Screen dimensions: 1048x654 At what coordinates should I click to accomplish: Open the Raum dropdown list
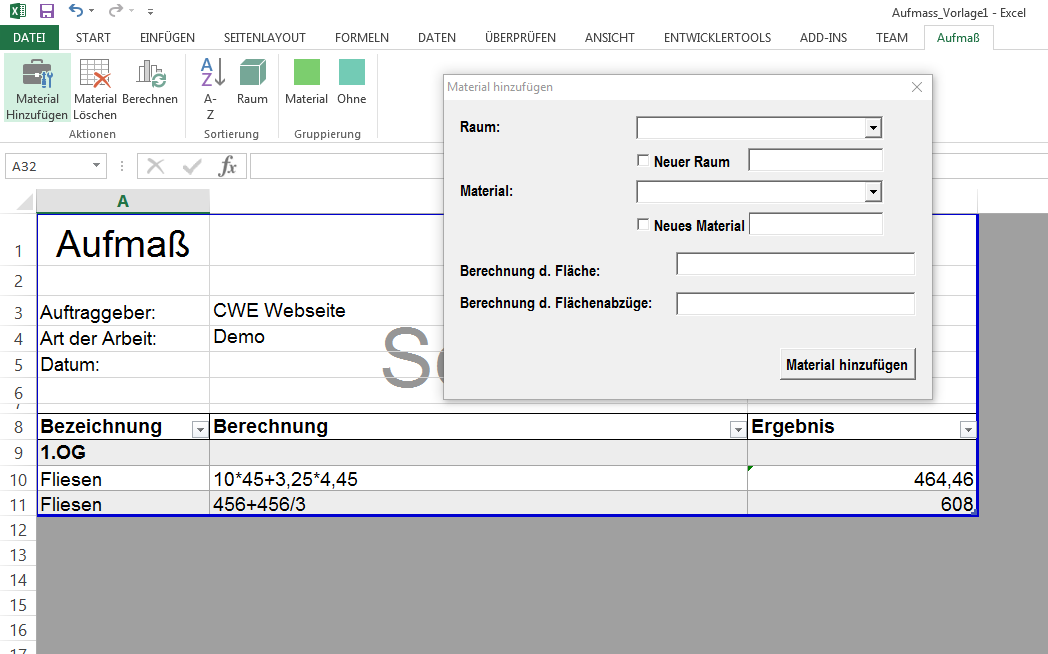873,128
